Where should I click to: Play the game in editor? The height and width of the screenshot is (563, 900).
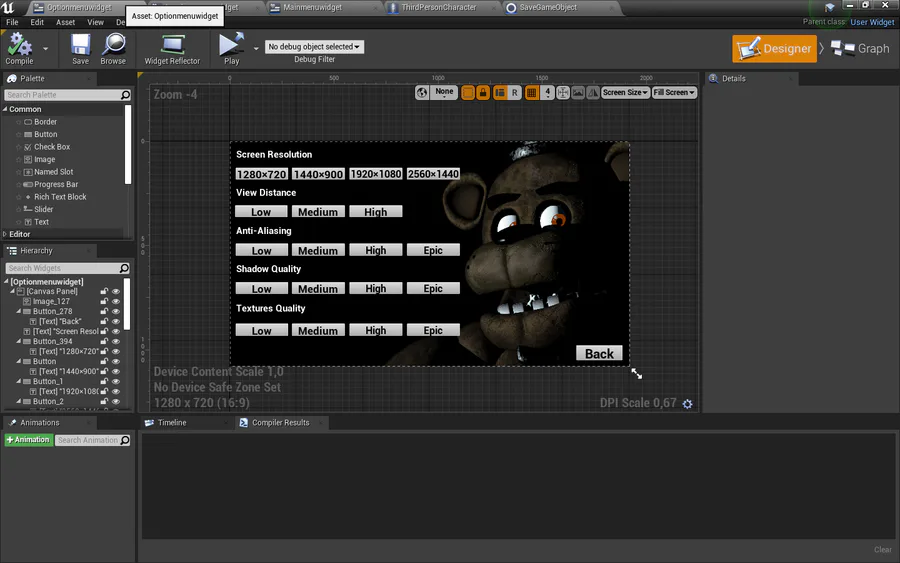[231, 49]
